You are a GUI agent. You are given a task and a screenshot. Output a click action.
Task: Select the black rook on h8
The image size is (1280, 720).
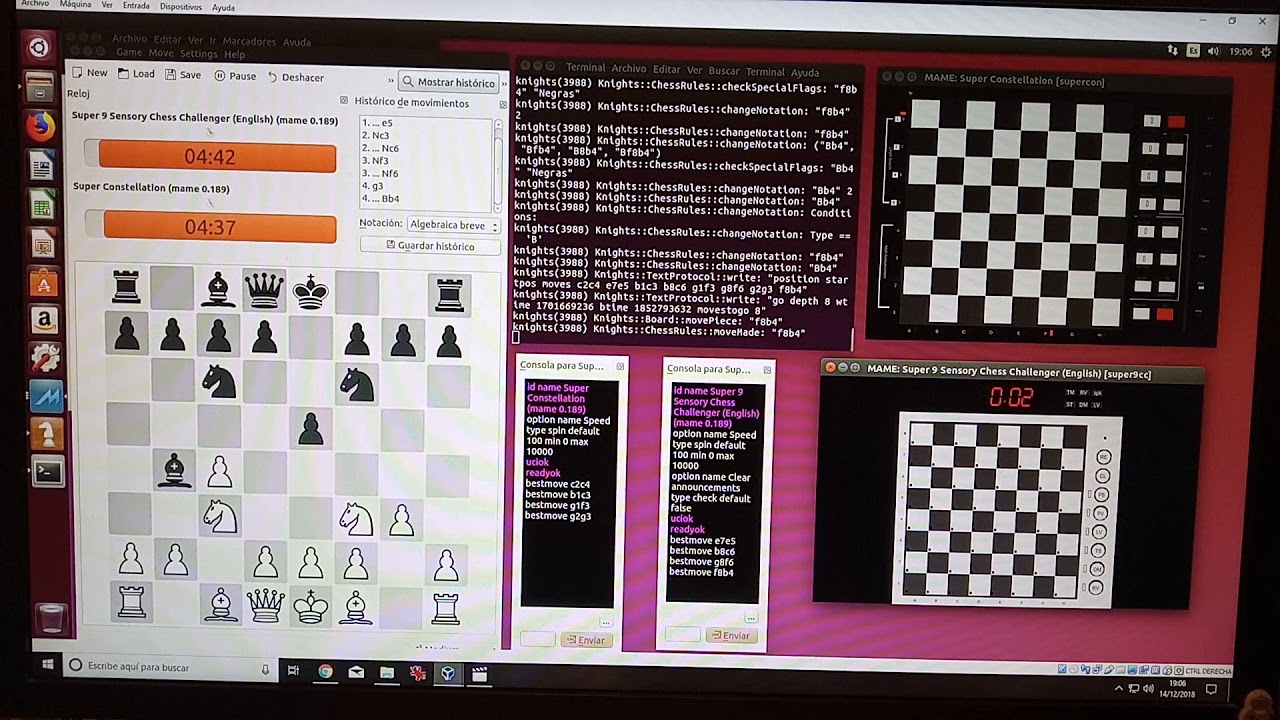pos(449,293)
